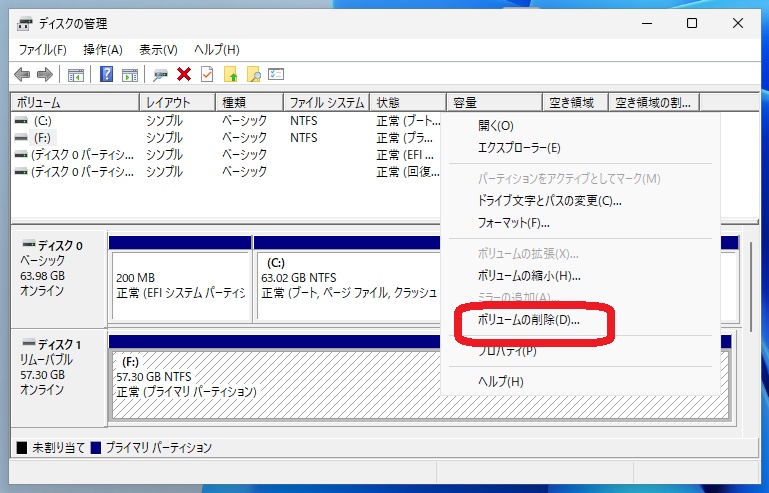This screenshot has width=769, height=493.
Task: Click the drive icon of the (F:) row
Action: coord(21,138)
